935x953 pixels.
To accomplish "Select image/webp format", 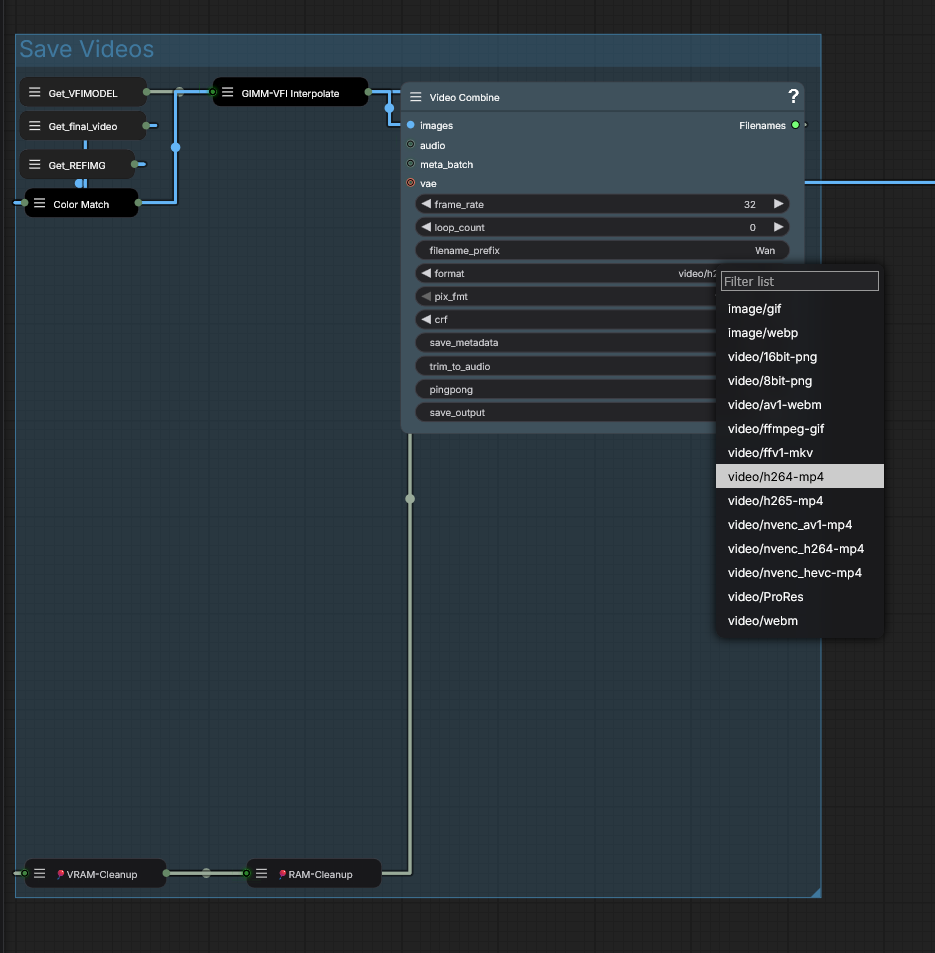I will [799, 332].
